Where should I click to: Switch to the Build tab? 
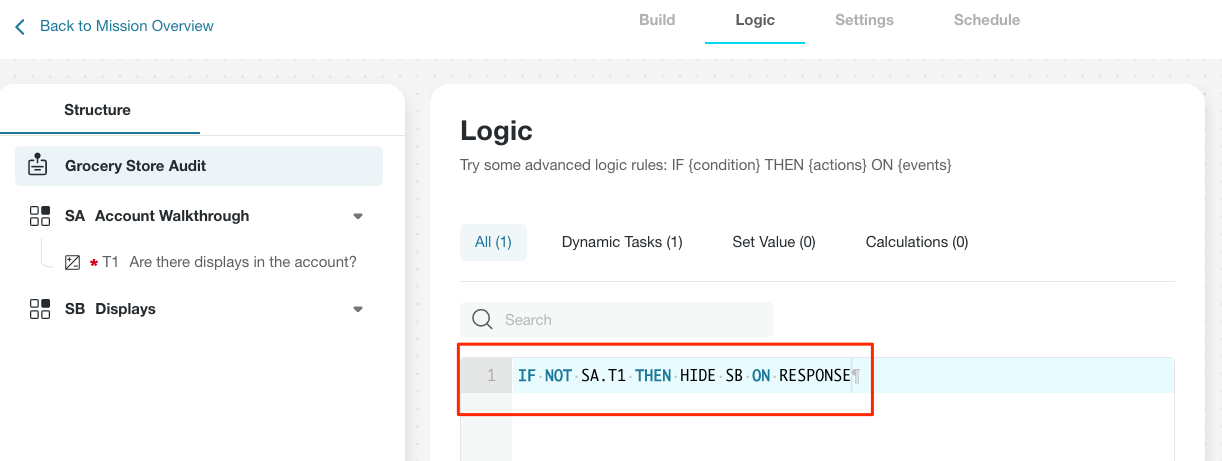point(657,20)
